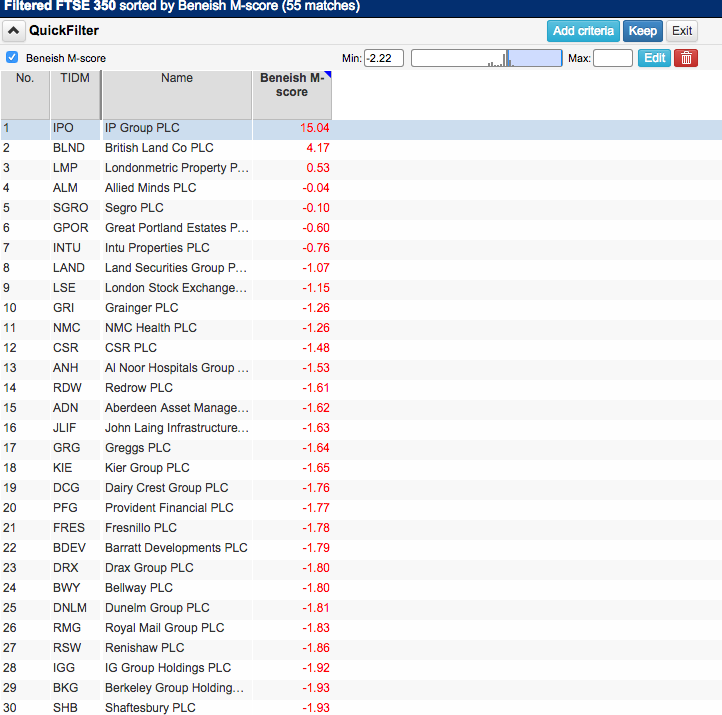Screen dimensions: 722x715
Task: Click the -1.86 M-score value
Action: click(x=316, y=648)
